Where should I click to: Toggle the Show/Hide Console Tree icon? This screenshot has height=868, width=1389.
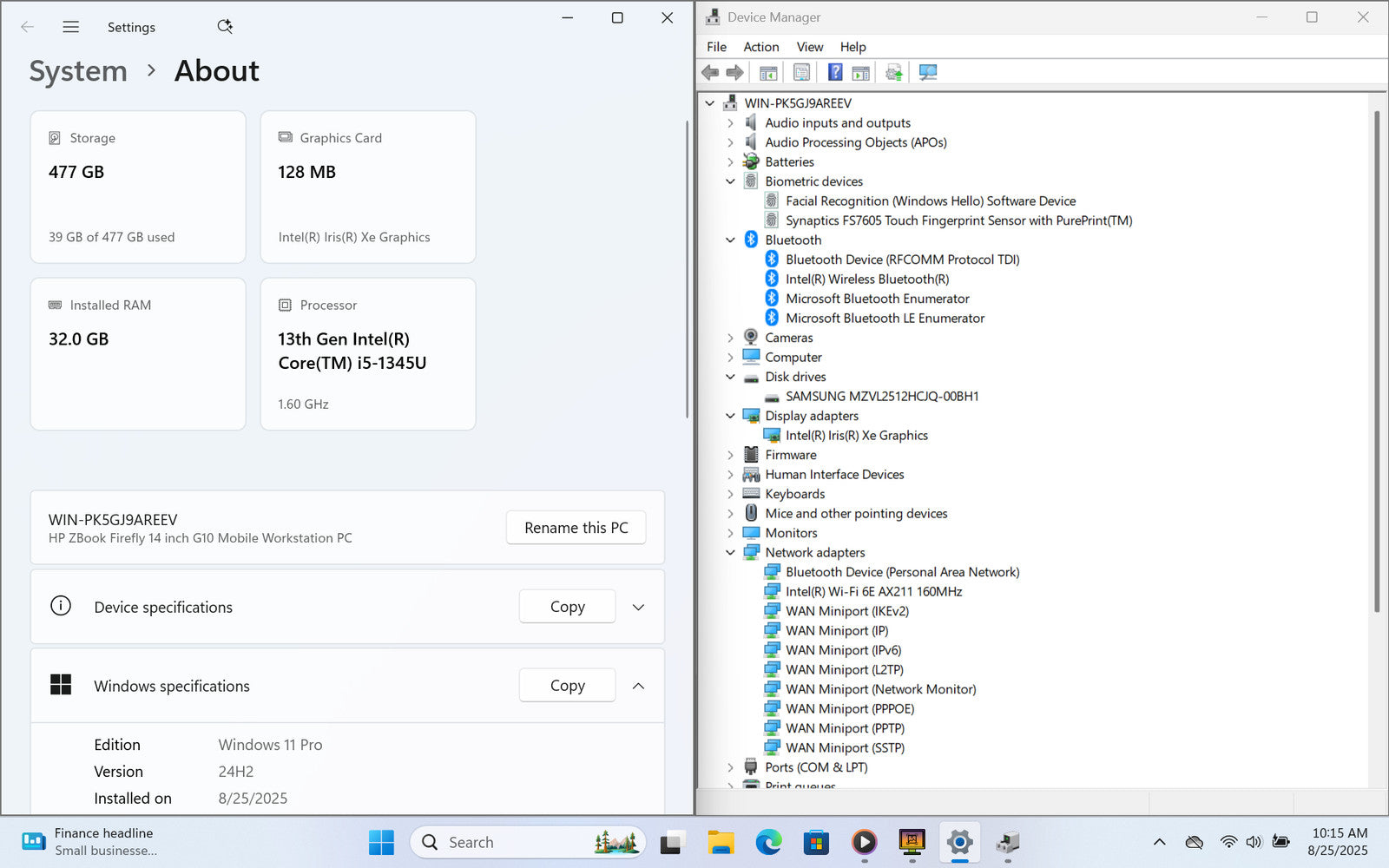(768, 73)
